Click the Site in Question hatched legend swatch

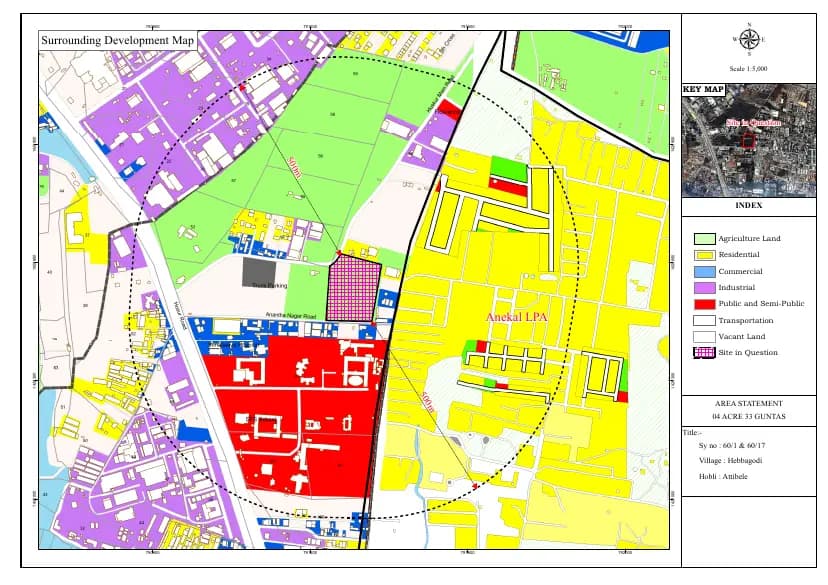tap(704, 353)
